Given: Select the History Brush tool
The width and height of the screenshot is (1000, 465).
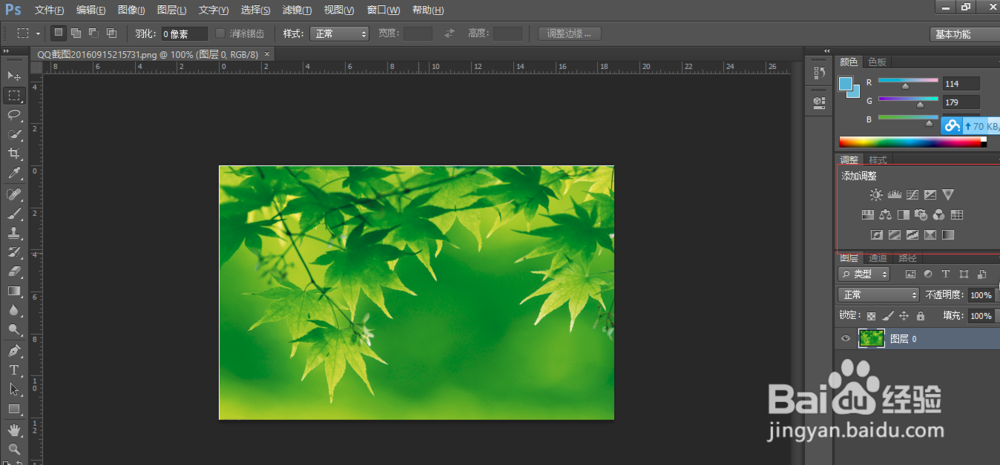Looking at the screenshot, I should point(14,253).
